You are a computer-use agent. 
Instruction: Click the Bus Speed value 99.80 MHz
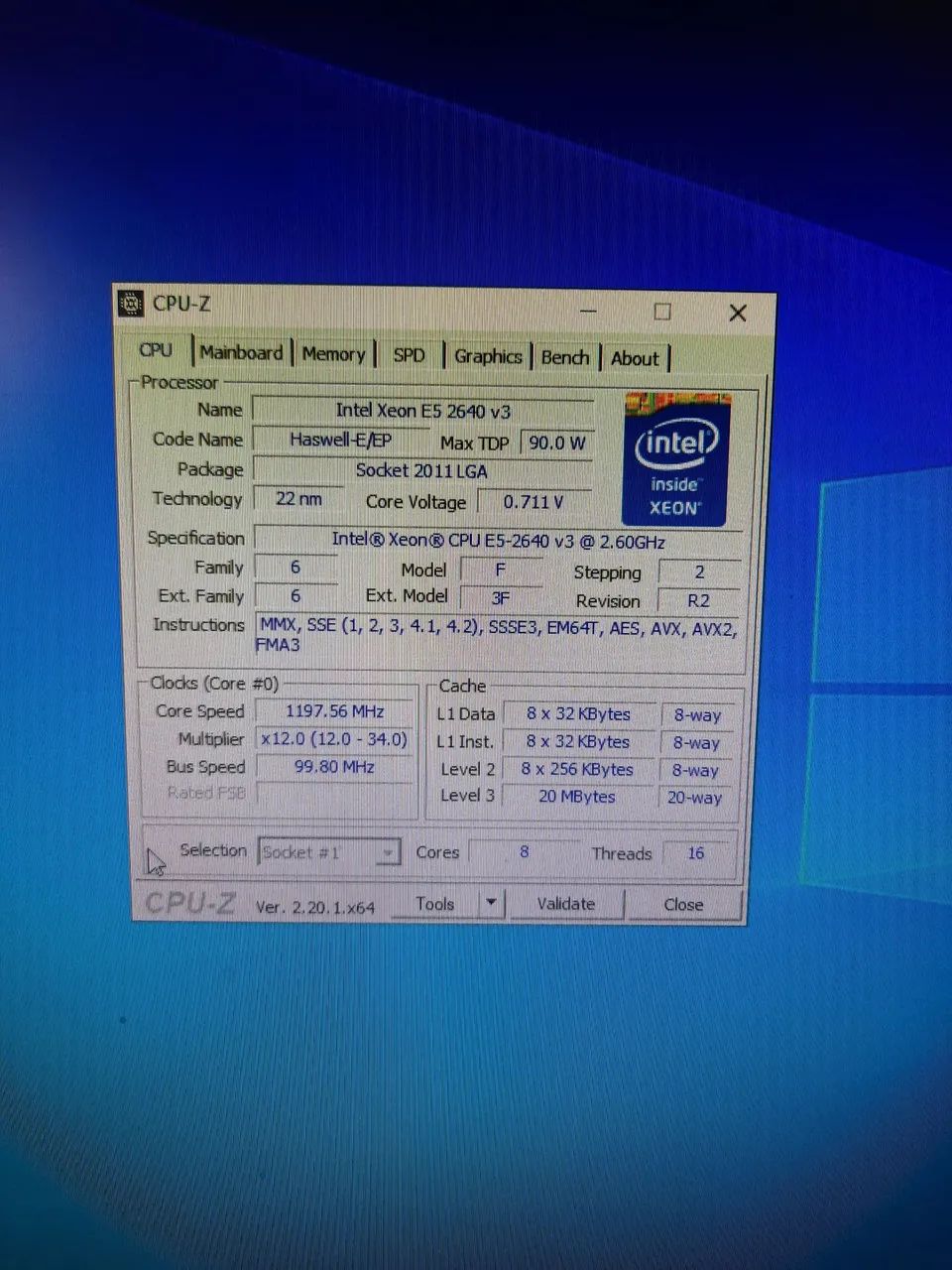(x=334, y=767)
